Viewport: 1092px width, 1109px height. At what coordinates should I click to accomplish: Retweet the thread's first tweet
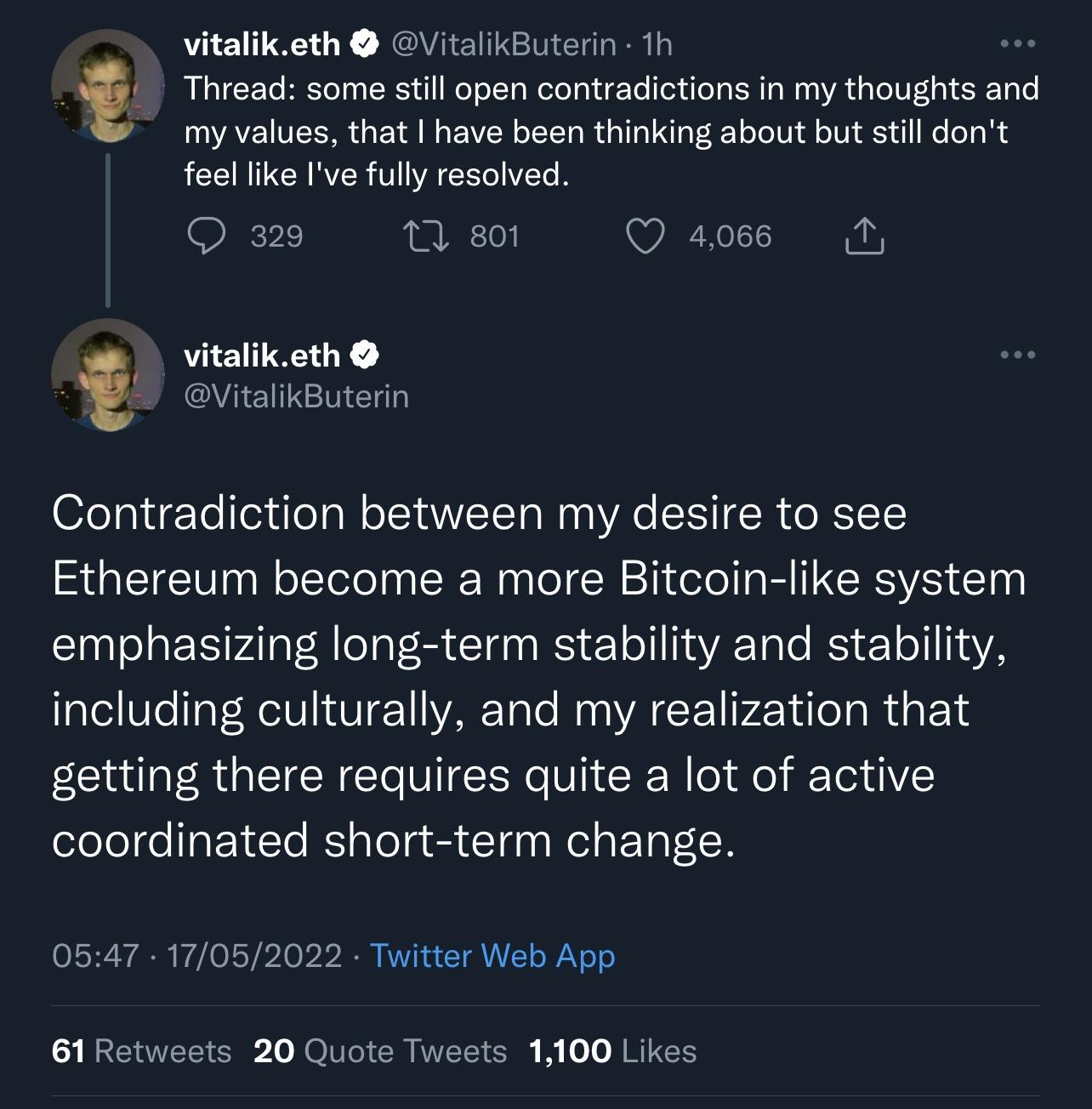click(x=425, y=236)
